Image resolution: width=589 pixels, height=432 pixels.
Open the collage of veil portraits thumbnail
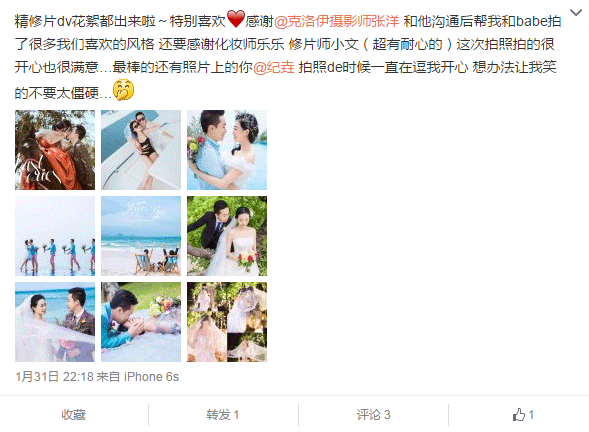(x=227, y=322)
